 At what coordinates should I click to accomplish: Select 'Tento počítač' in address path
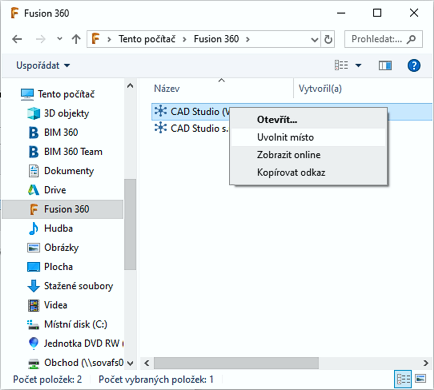147,39
